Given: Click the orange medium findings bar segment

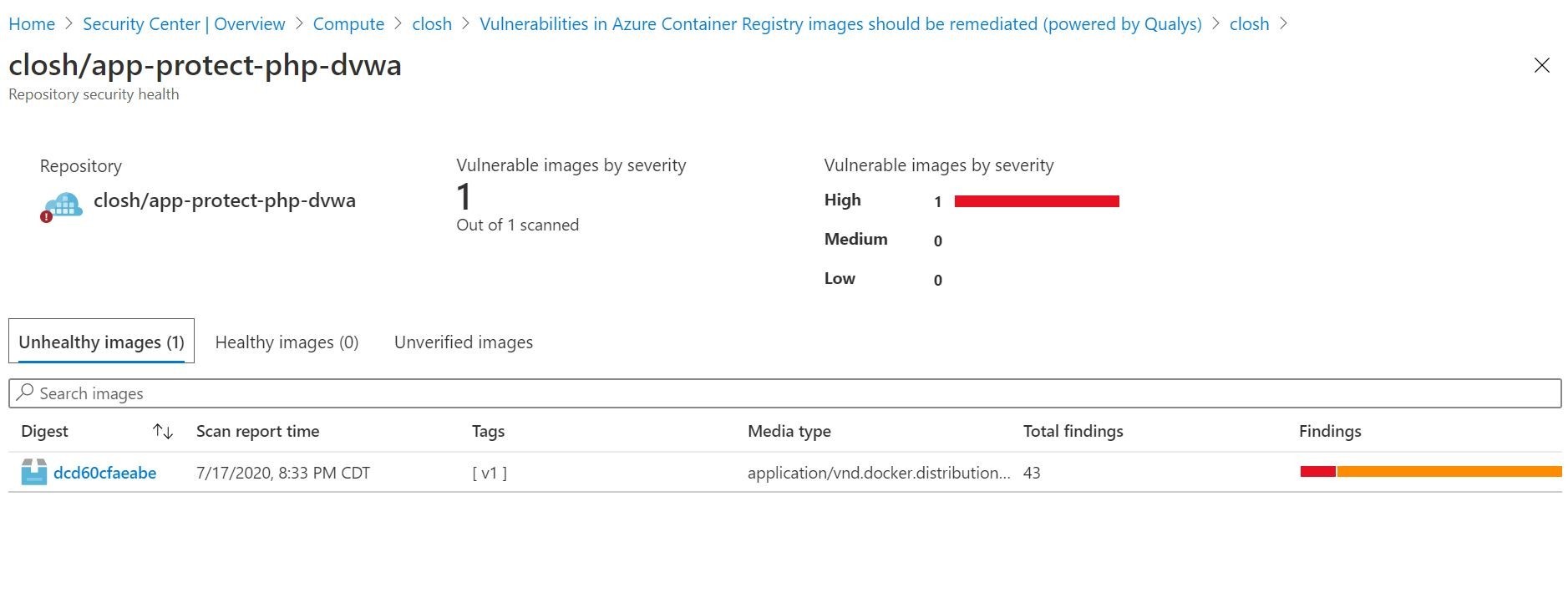Looking at the screenshot, I should click(x=1449, y=472).
